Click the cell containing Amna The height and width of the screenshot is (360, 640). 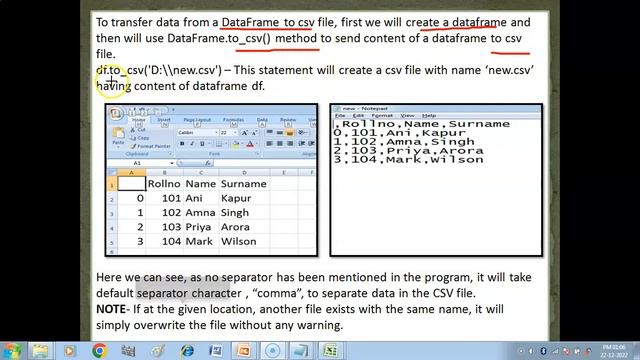(200, 213)
